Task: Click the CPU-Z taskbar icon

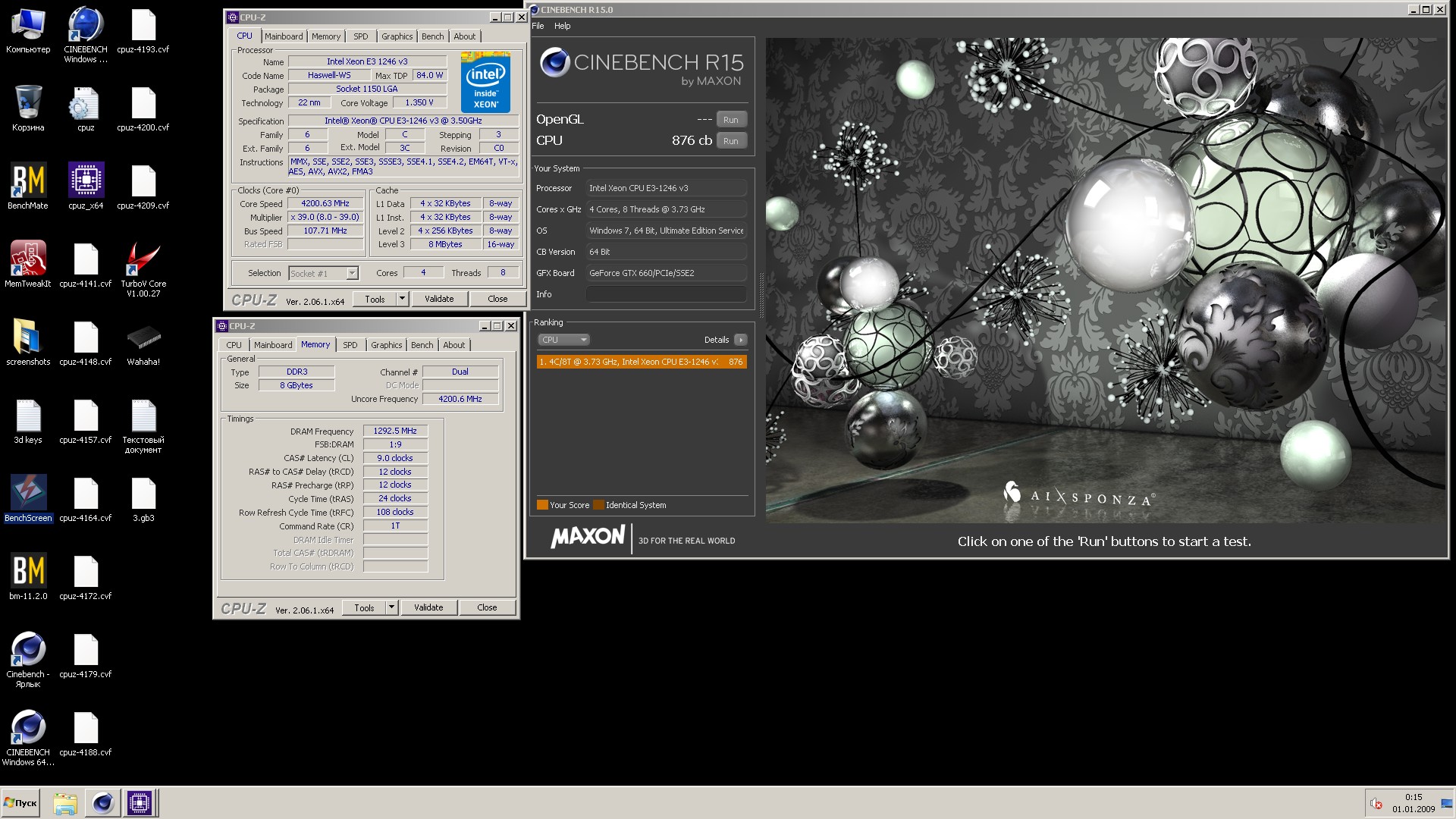Action: click(x=140, y=802)
